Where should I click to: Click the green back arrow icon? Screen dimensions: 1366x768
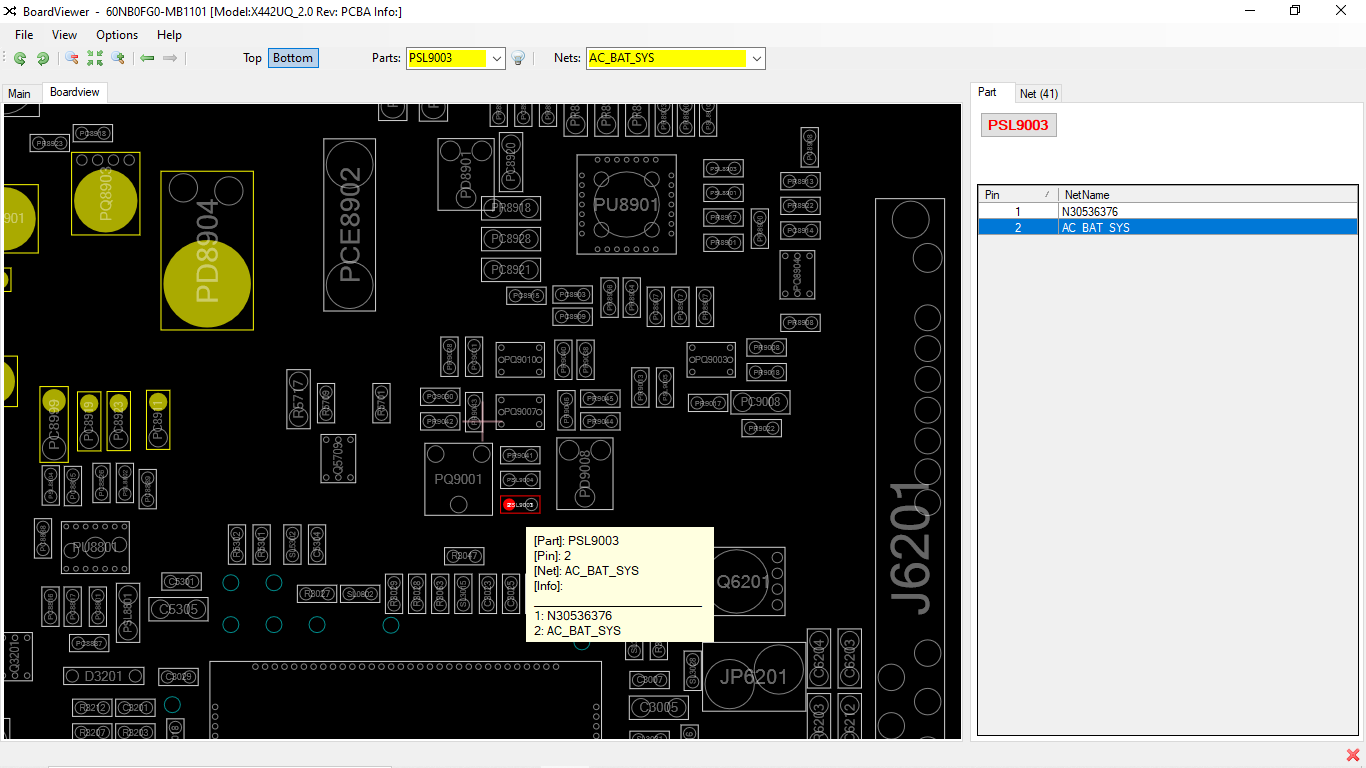[147, 58]
